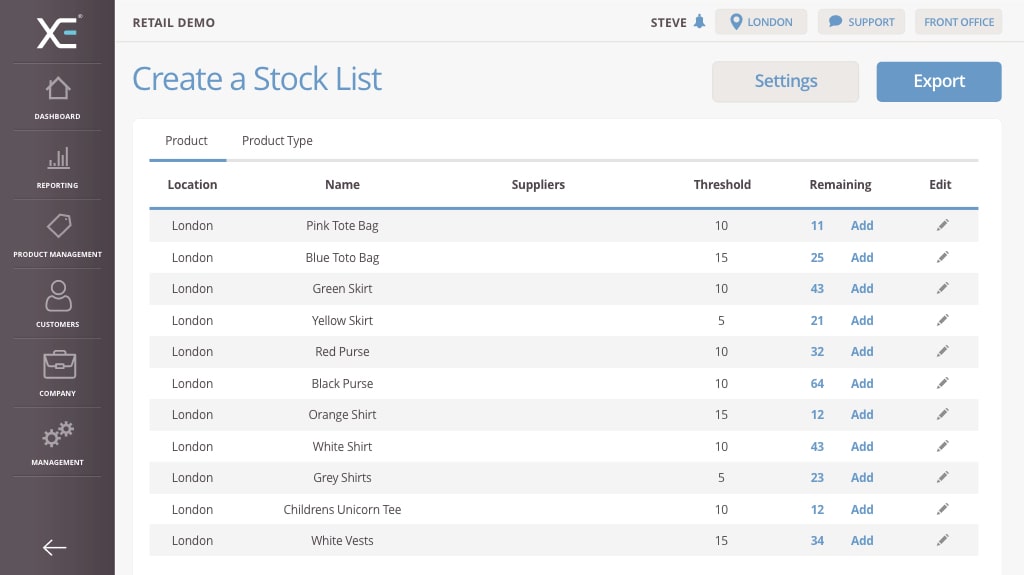
Task: Open the Company briefcase icon
Action: click(x=58, y=372)
